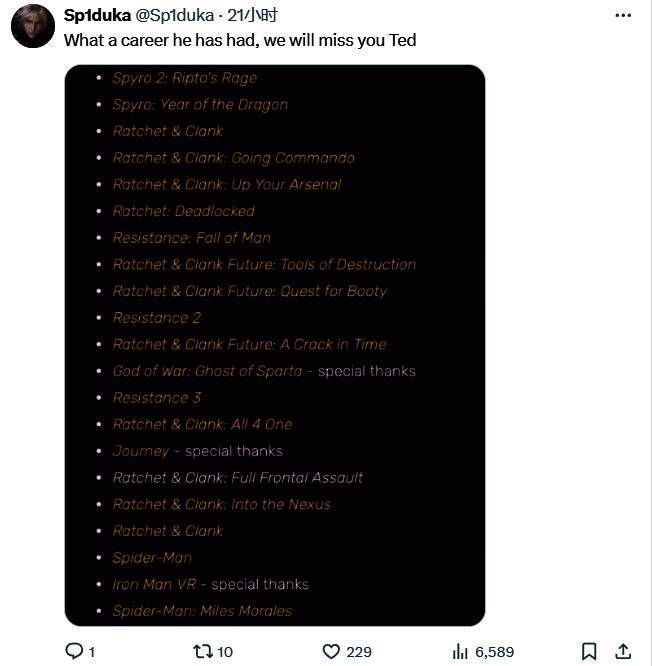This screenshot has width=653, height=666.
Task: Click the retweet count 10
Action: tap(225, 652)
